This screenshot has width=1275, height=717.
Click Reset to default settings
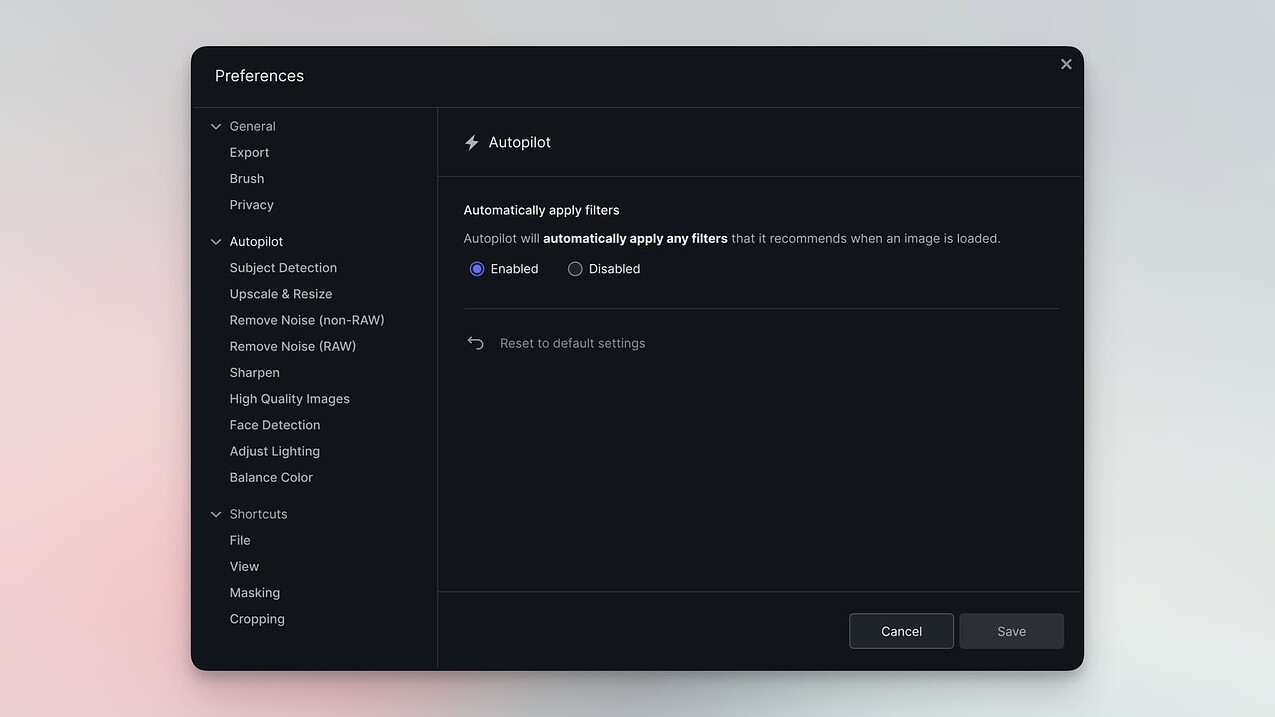click(x=572, y=342)
